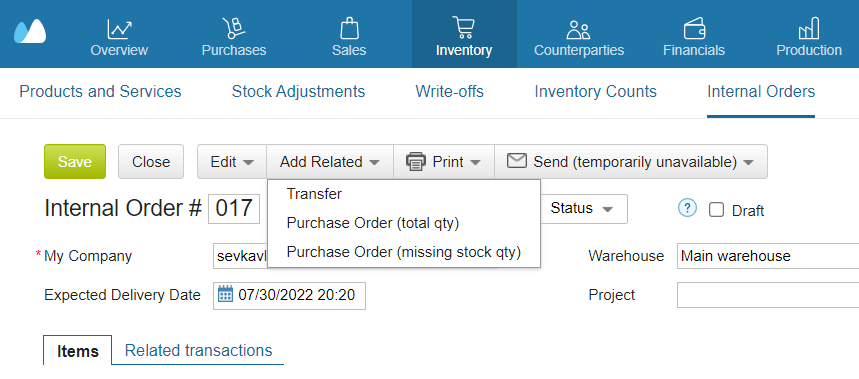This screenshot has width=859, height=379.
Task: Click the Close button
Action: click(x=151, y=162)
